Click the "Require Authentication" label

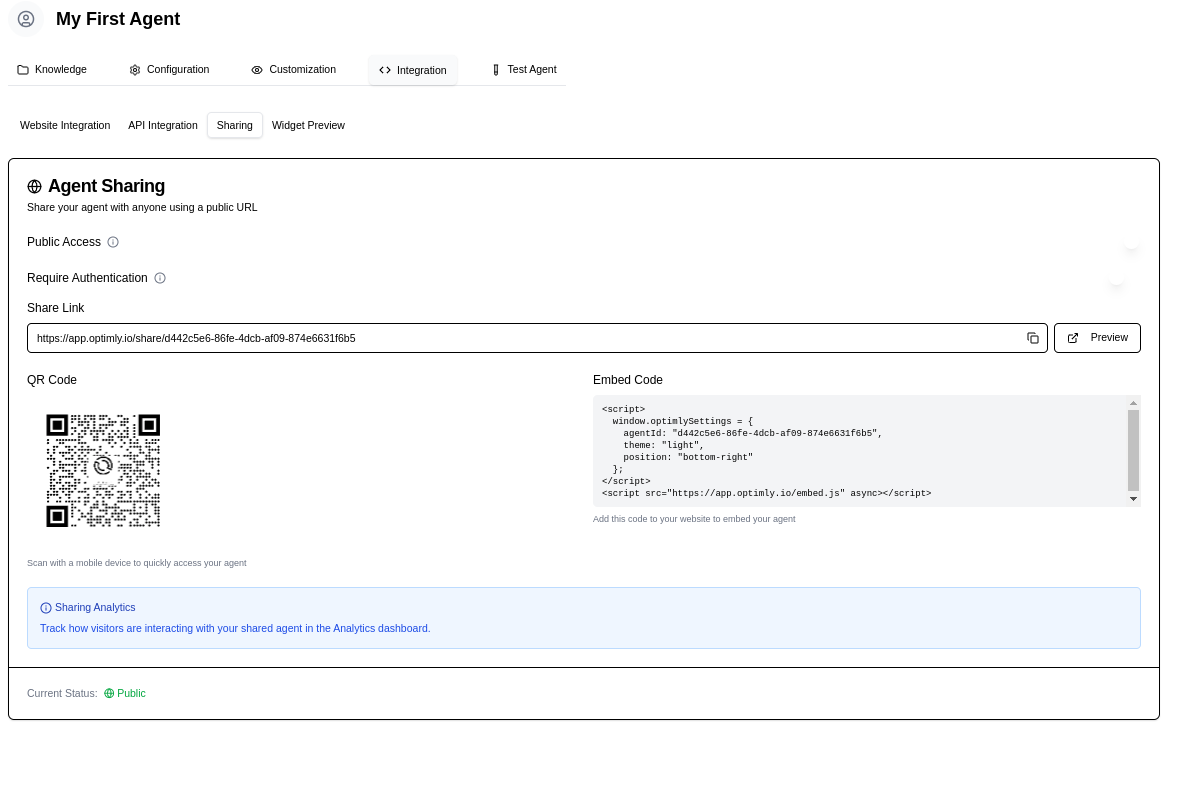pyautogui.click(x=87, y=278)
